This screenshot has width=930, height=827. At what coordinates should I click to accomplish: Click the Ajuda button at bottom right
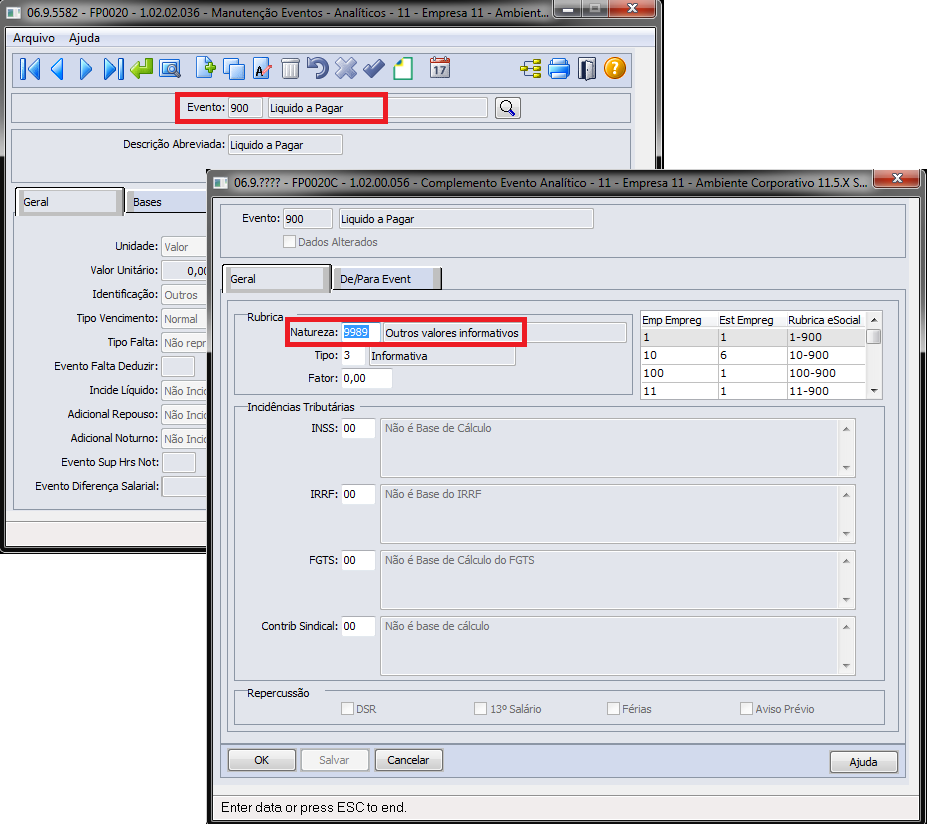[x=863, y=762]
